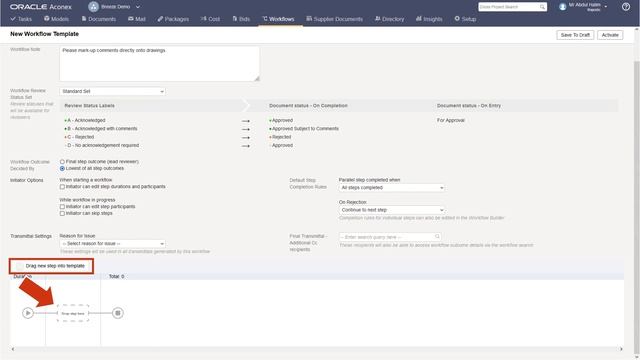Select Final step outcome (lead reviewer) option
640x360 pixels.
pos(62,162)
